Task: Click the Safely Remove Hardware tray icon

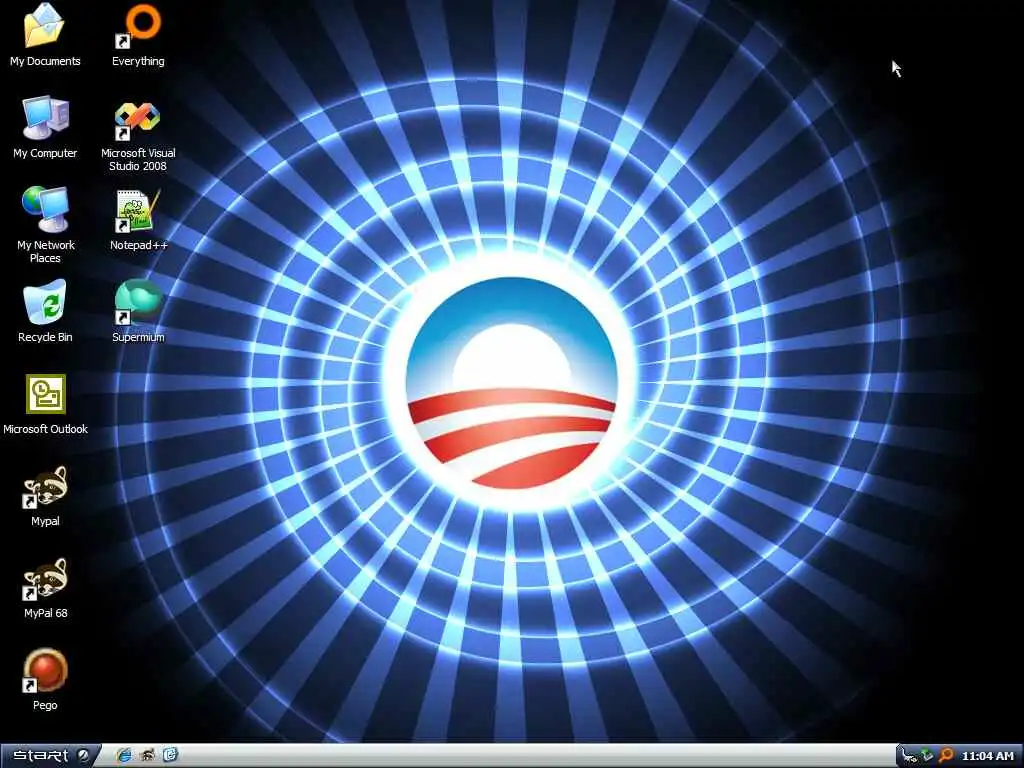Action: (909, 756)
